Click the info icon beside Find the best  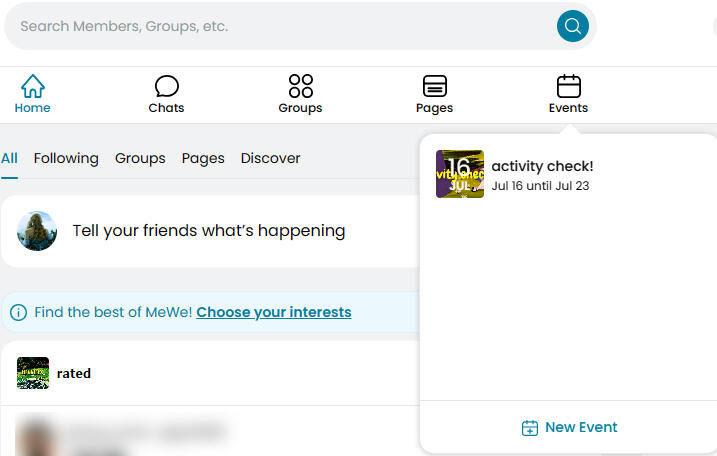point(18,313)
